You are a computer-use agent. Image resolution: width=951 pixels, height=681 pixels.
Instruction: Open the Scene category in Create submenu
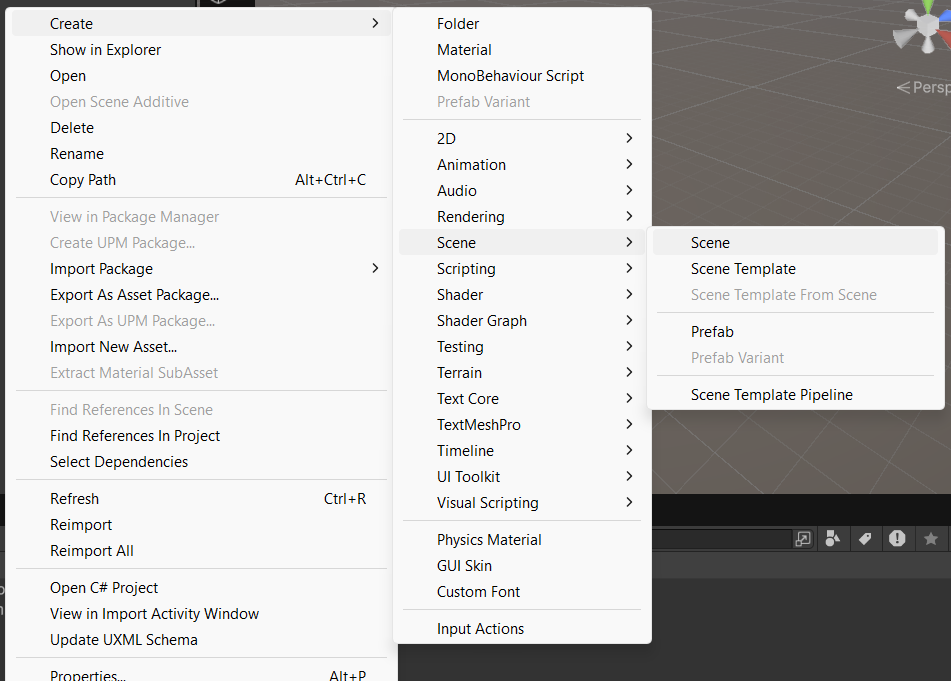coord(522,243)
